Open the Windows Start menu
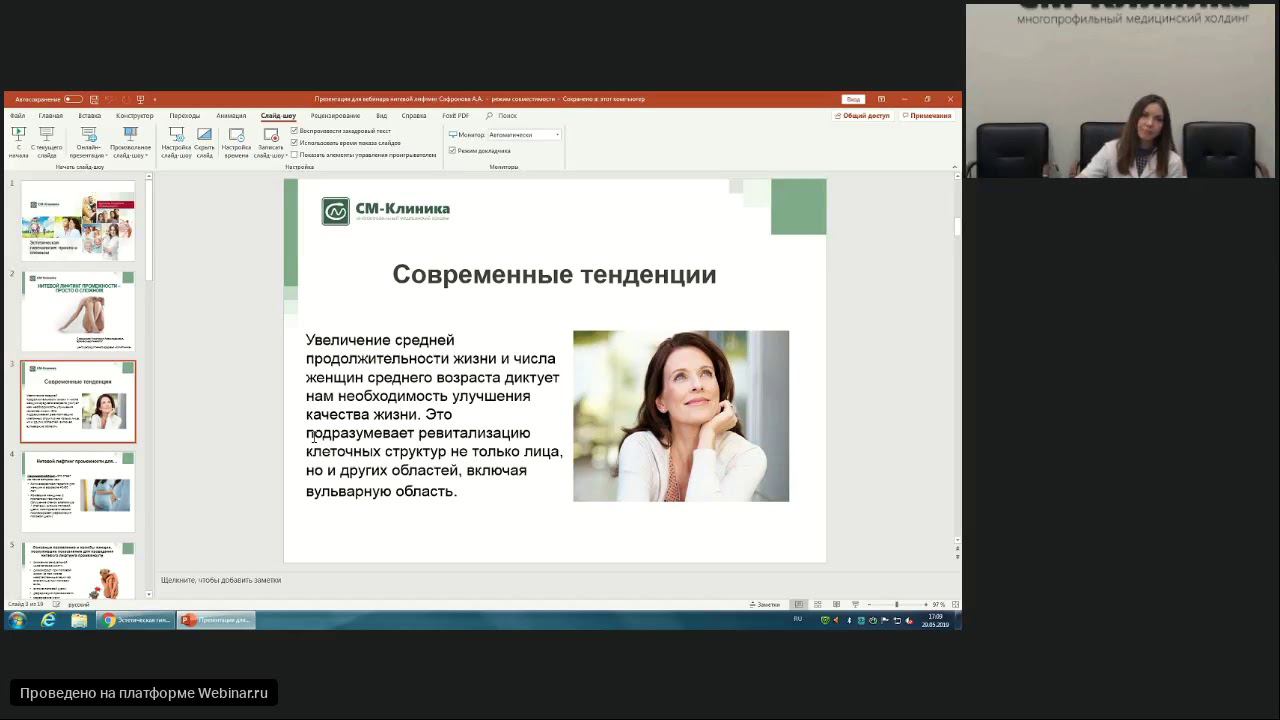 [x=17, y=620]
